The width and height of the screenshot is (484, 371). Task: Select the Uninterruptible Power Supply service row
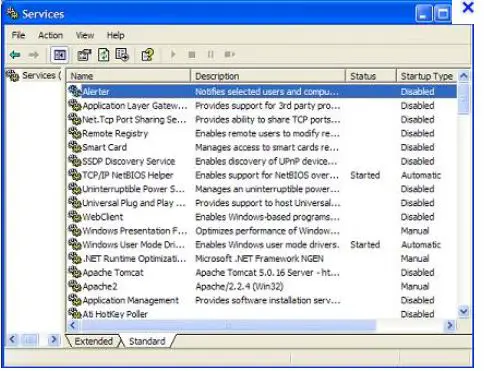pyautogui.click(x=262, y=189)
